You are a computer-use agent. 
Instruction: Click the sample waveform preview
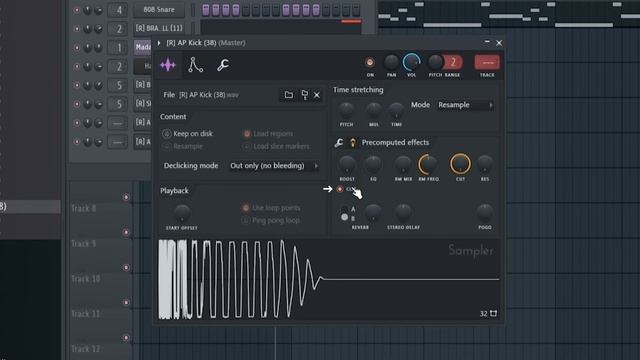329,279
